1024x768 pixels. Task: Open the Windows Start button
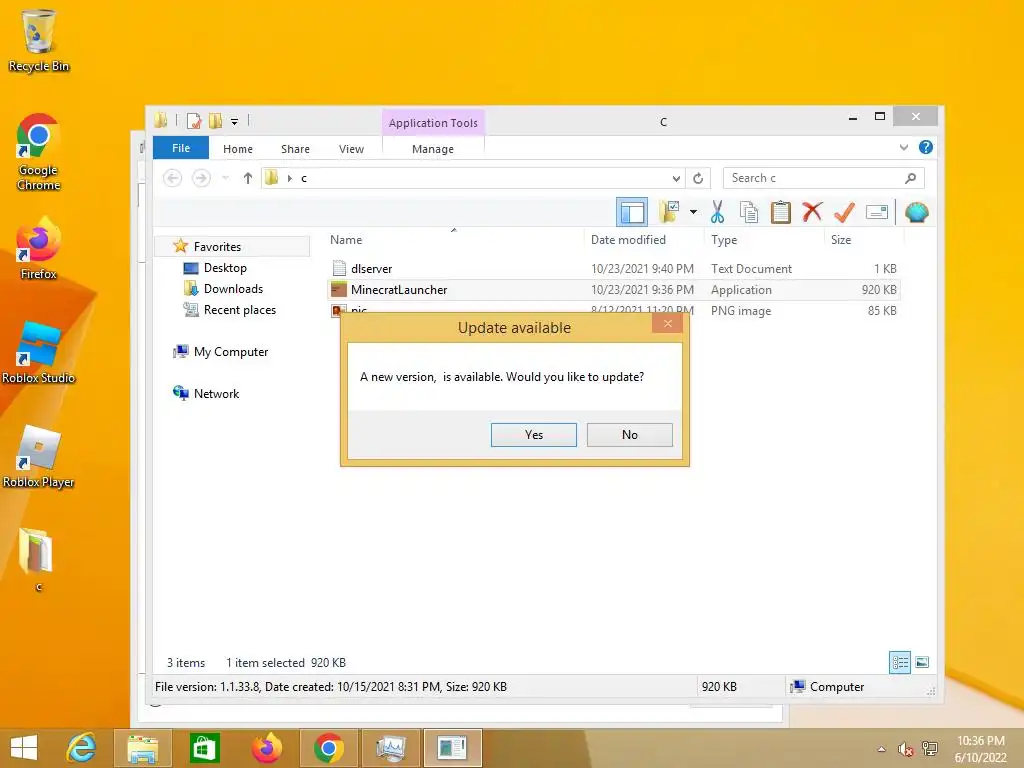[x=24, y=748]
